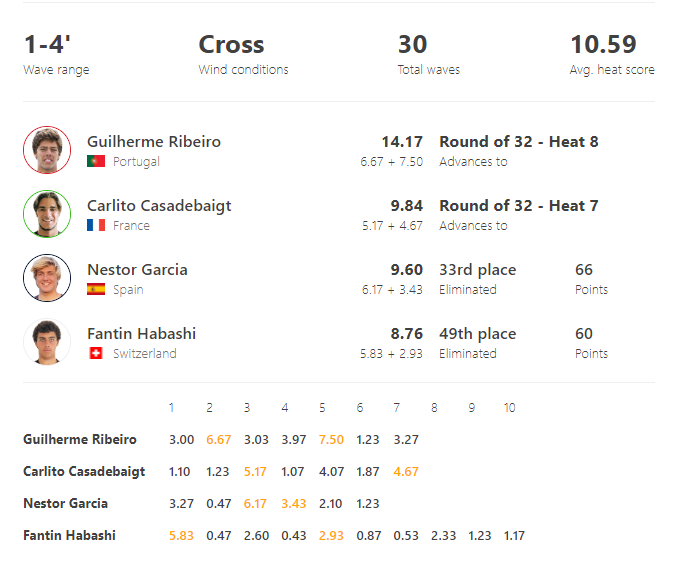
Task: Click Nestor Garcia's profile photo
Action: (x=47, y=278)
